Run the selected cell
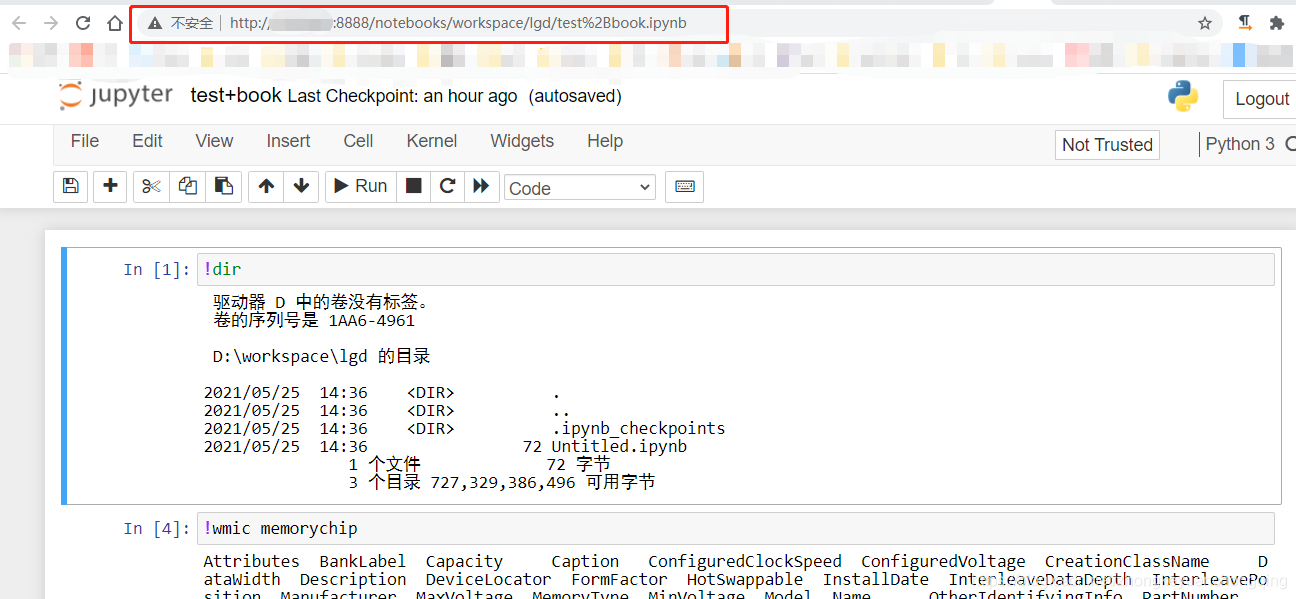The image size is (1296, 599). click(360, 186)
